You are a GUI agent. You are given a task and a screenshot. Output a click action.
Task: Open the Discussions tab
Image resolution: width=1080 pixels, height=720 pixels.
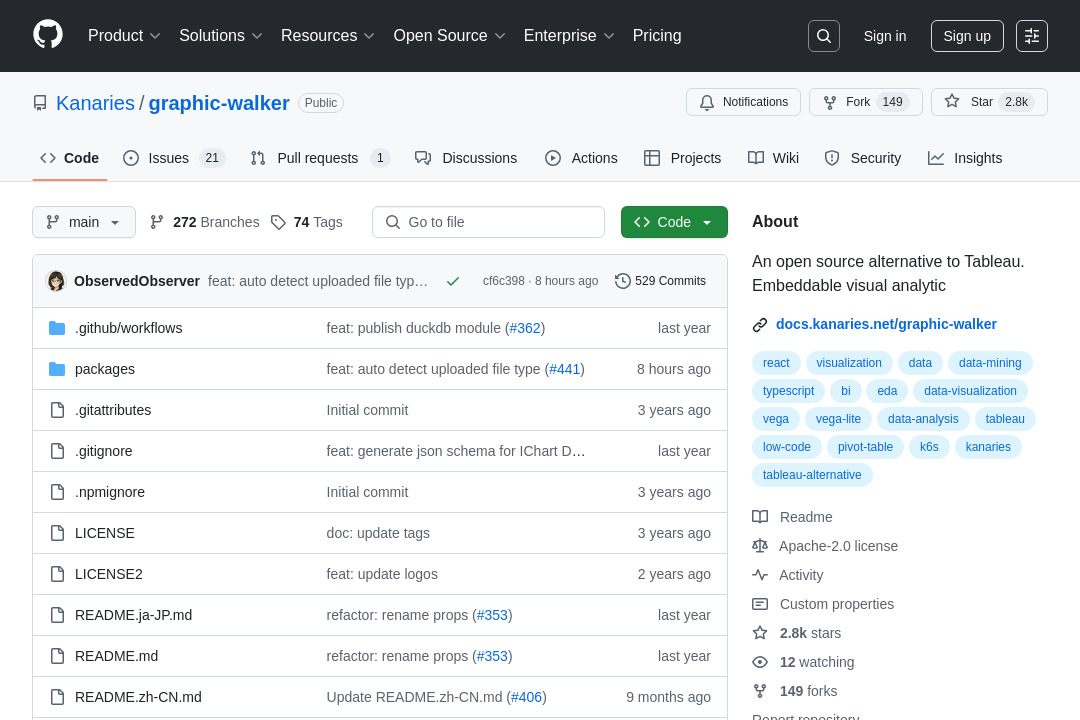coord(466,158)
